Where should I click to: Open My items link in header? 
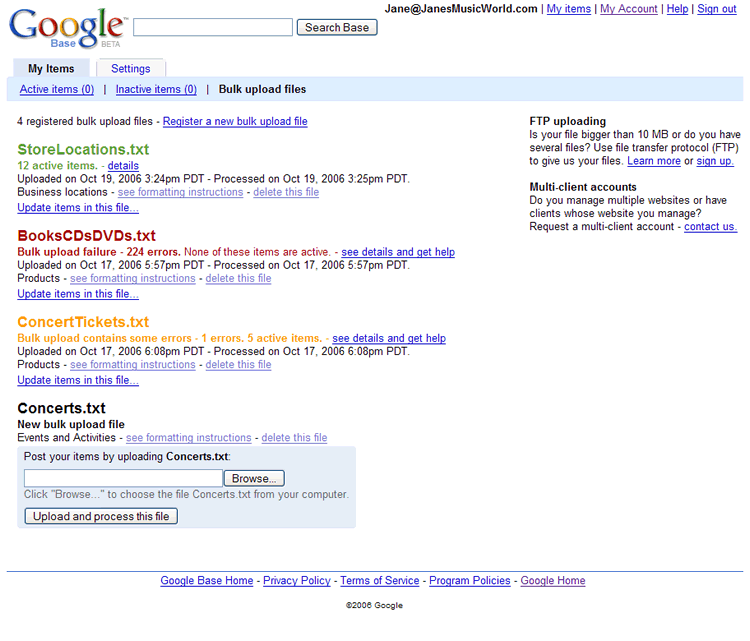pos(569,9)
